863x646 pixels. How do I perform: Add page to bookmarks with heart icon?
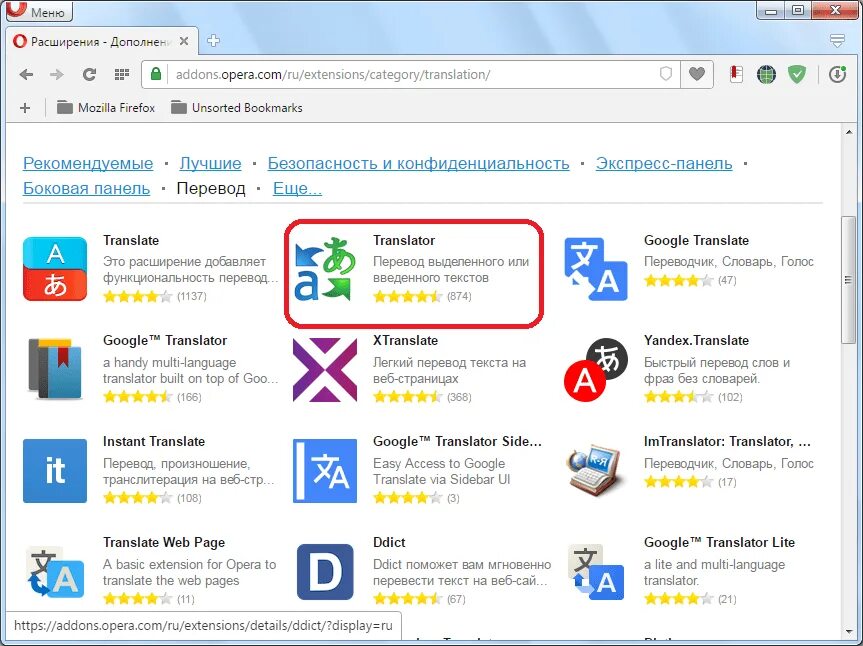click(x=697, y=74)
